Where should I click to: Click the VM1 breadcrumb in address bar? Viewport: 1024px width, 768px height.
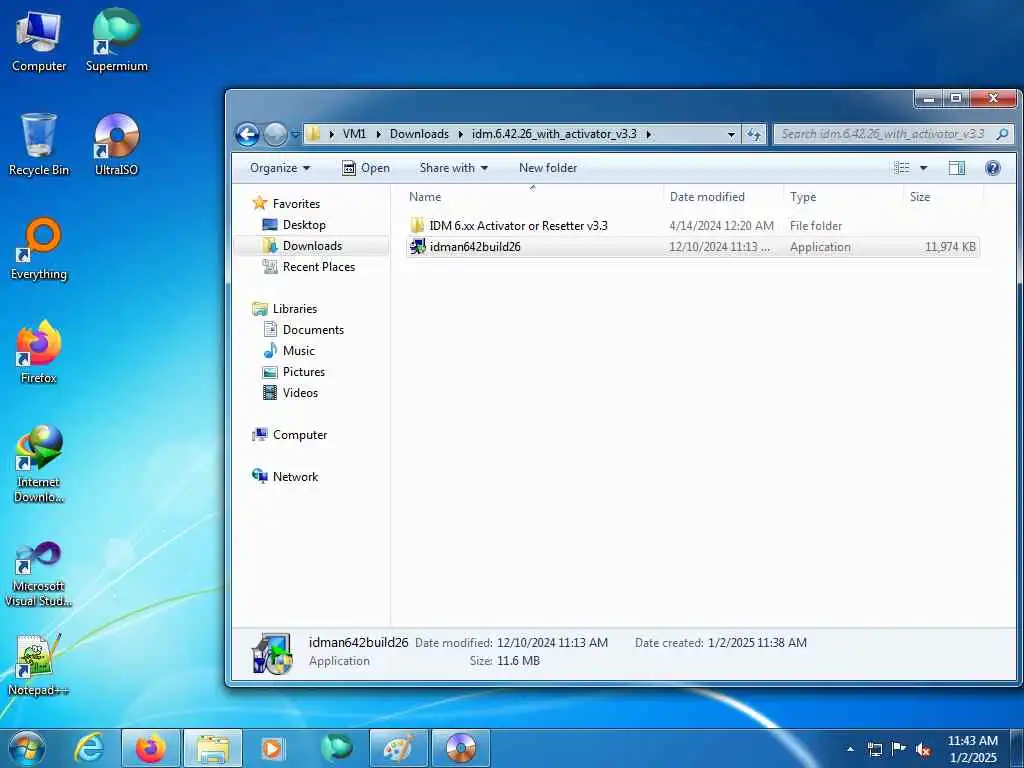click(x=354, y=134)
